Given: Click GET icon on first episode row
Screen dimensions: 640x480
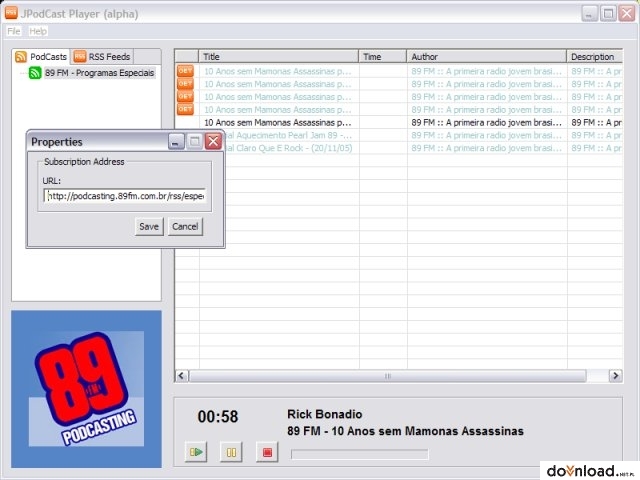Looking at the screenshot, I should click(185, 71).
